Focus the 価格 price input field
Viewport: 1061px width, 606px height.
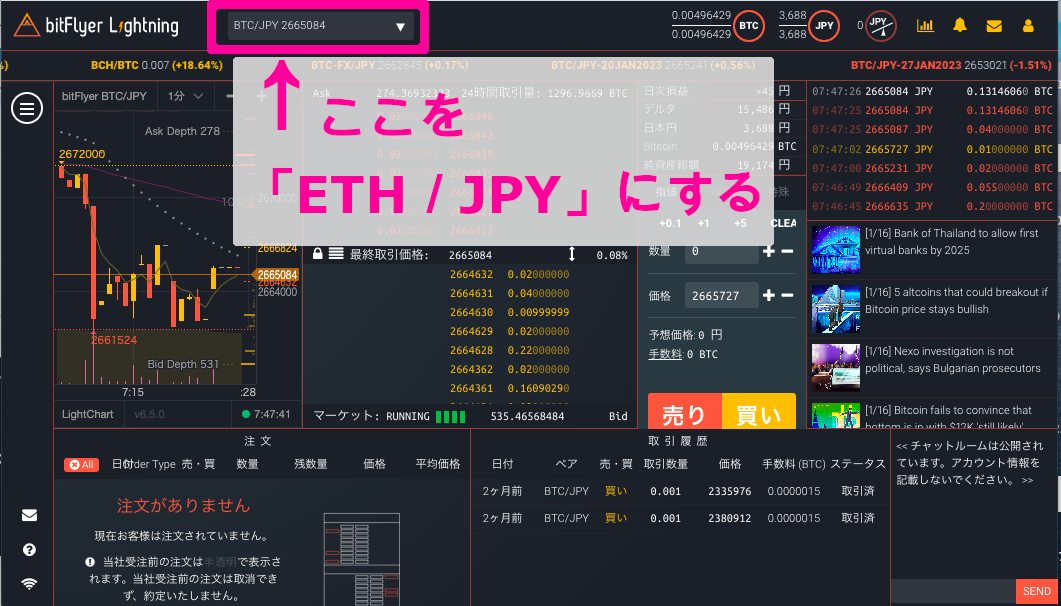(x=721, y=296)
